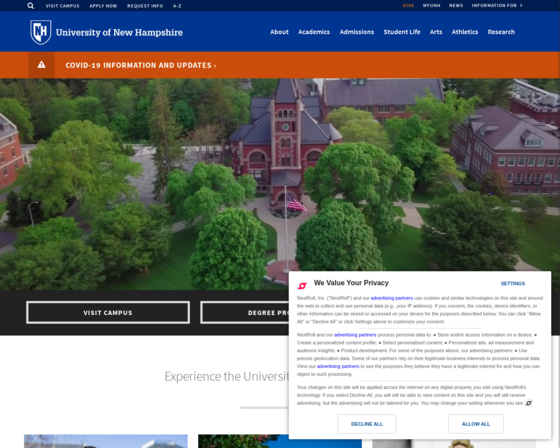Open the Arts menu
The width and height of the screenshot is (560, 448).
click(436, 32)
